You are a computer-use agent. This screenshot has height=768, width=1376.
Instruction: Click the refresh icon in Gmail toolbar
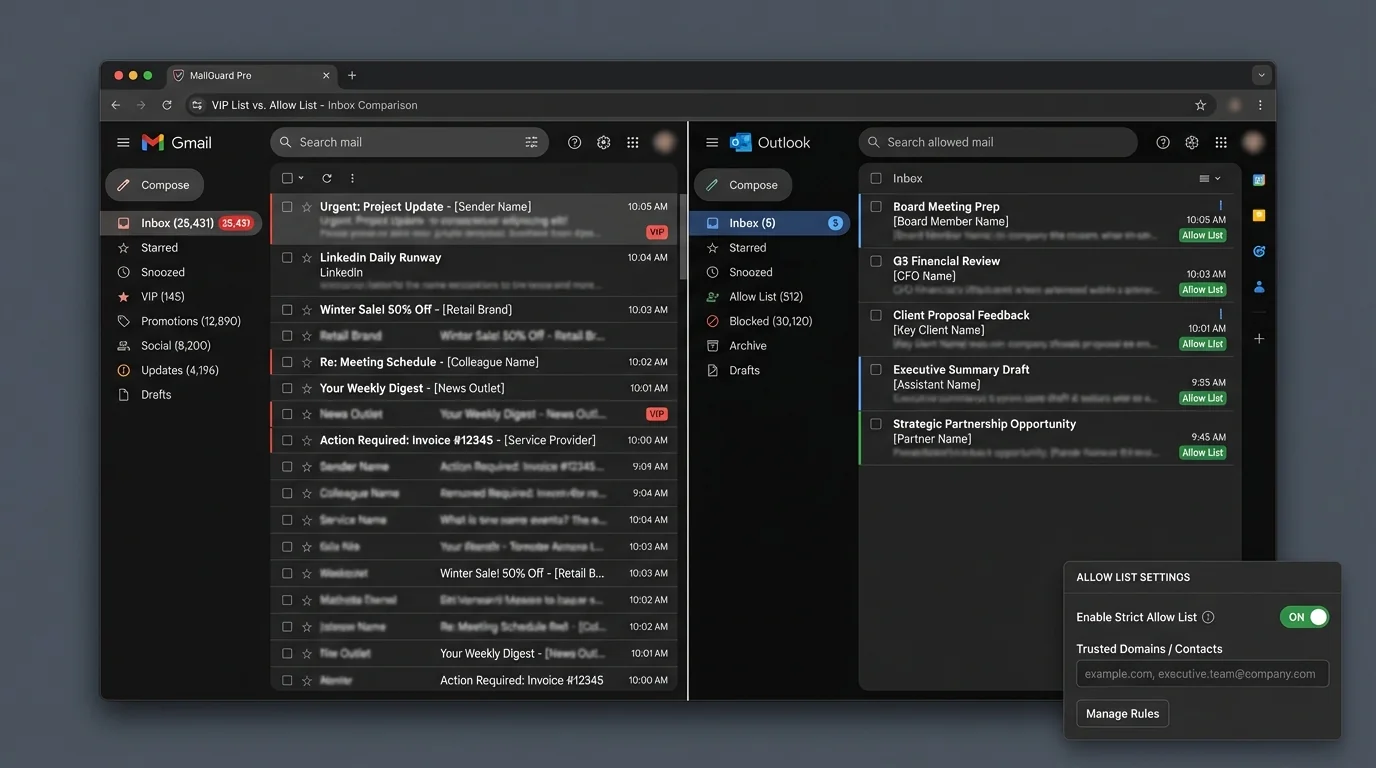(326, 178)
